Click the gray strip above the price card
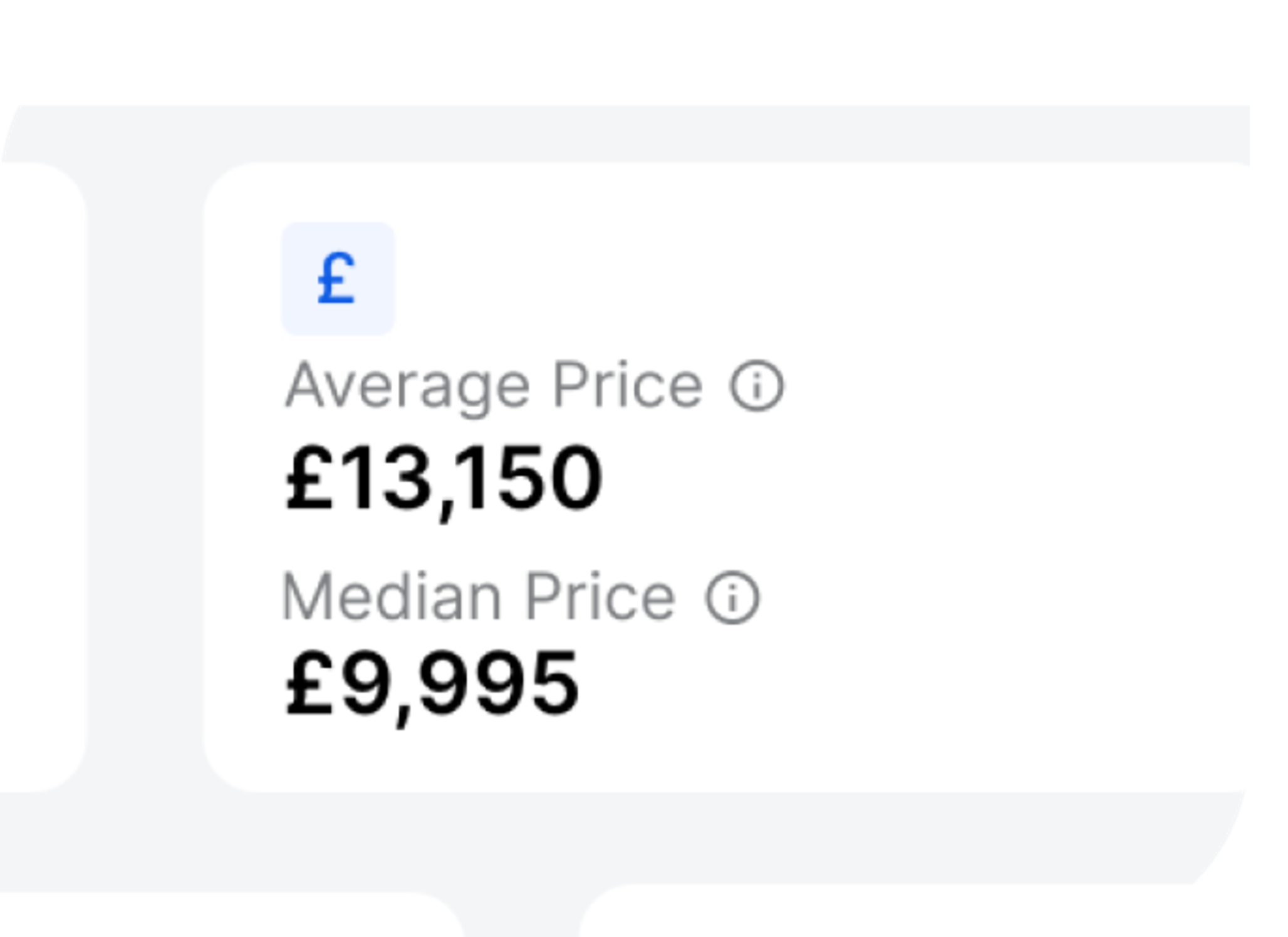The width and height of the screenshot is (1288, 937). 626,133
